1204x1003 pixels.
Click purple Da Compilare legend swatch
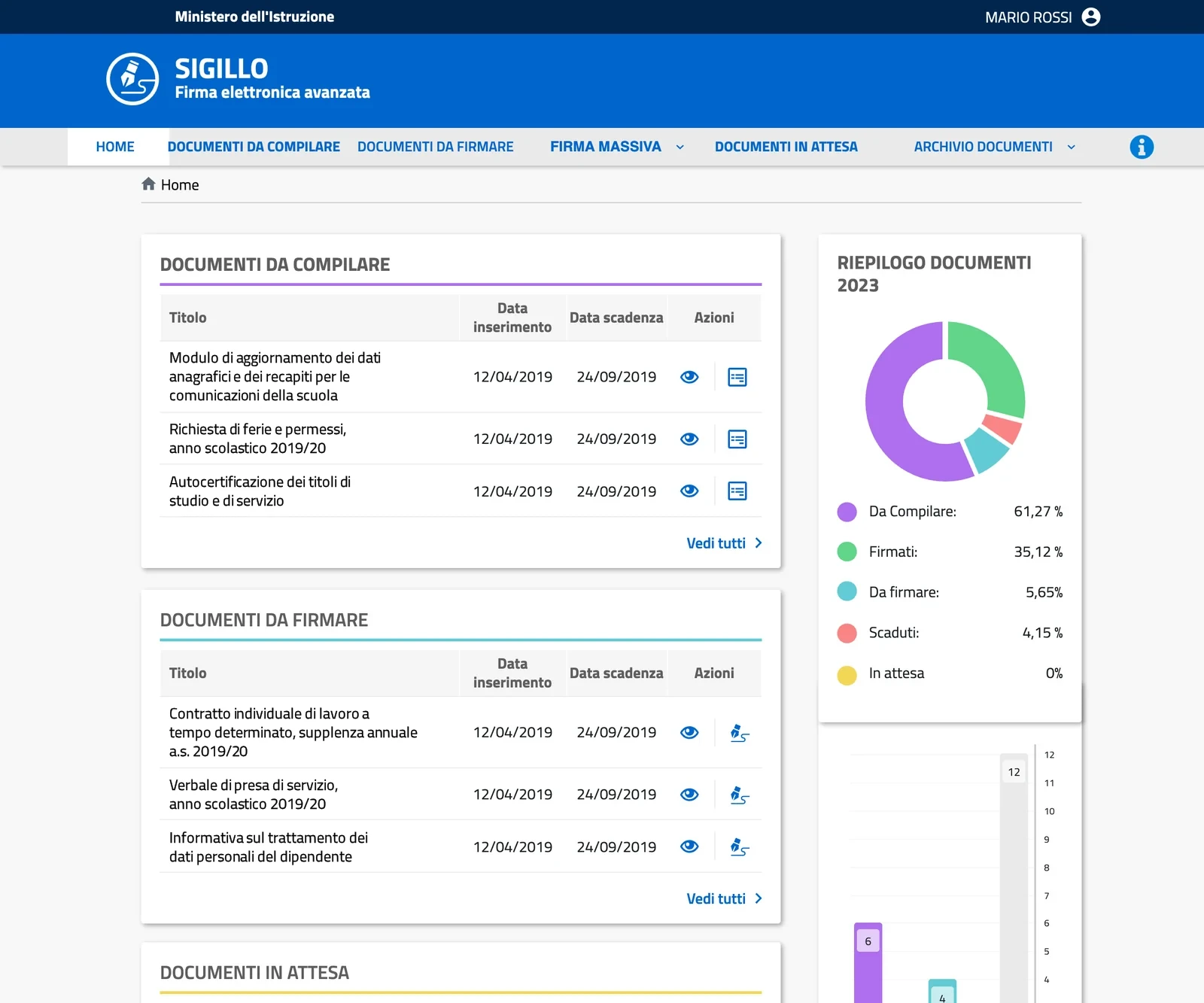point(847,512)
